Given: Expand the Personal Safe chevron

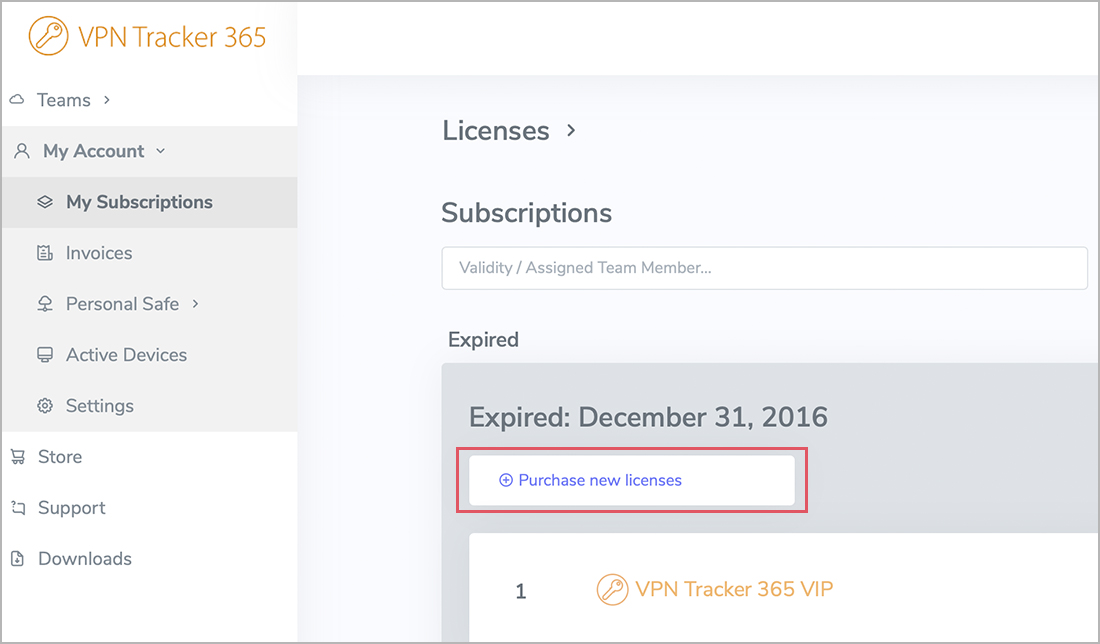Looking at the screenshot, I should [x=196, y=304].
